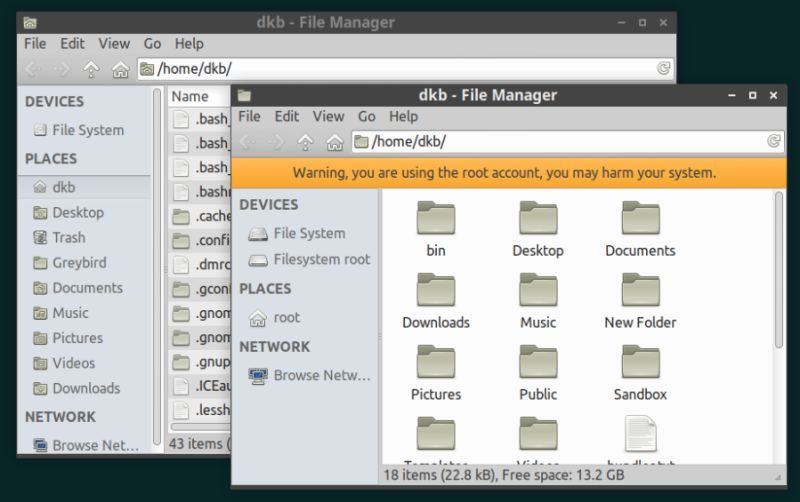Open Go menu in front window
The width and height of the screenshot is (800, 502).
tap(367, 116)
